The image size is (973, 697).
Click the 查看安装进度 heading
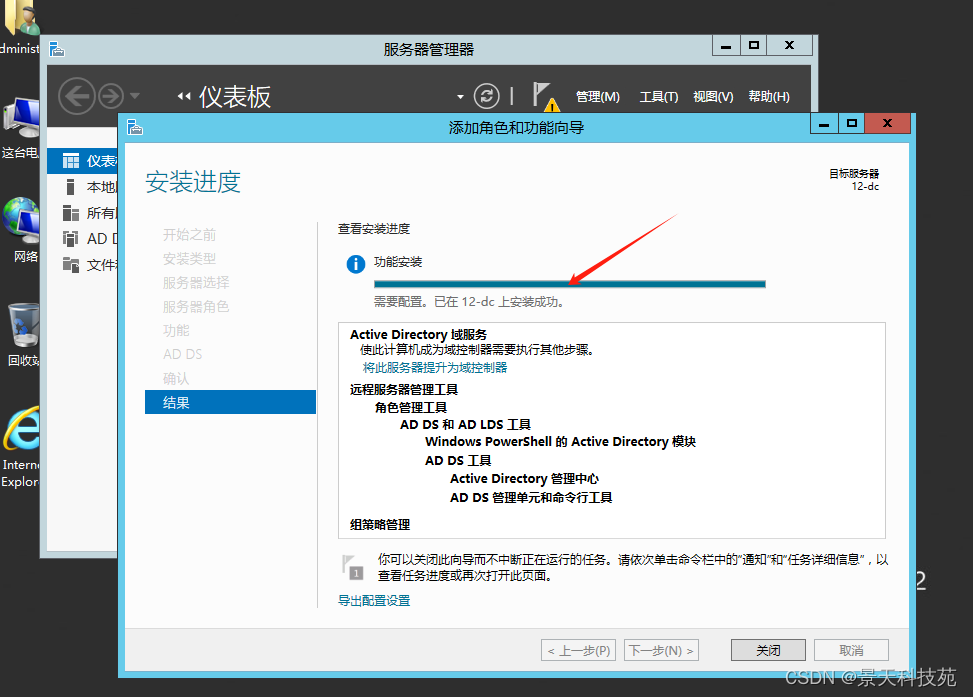[x=374, y=229]
